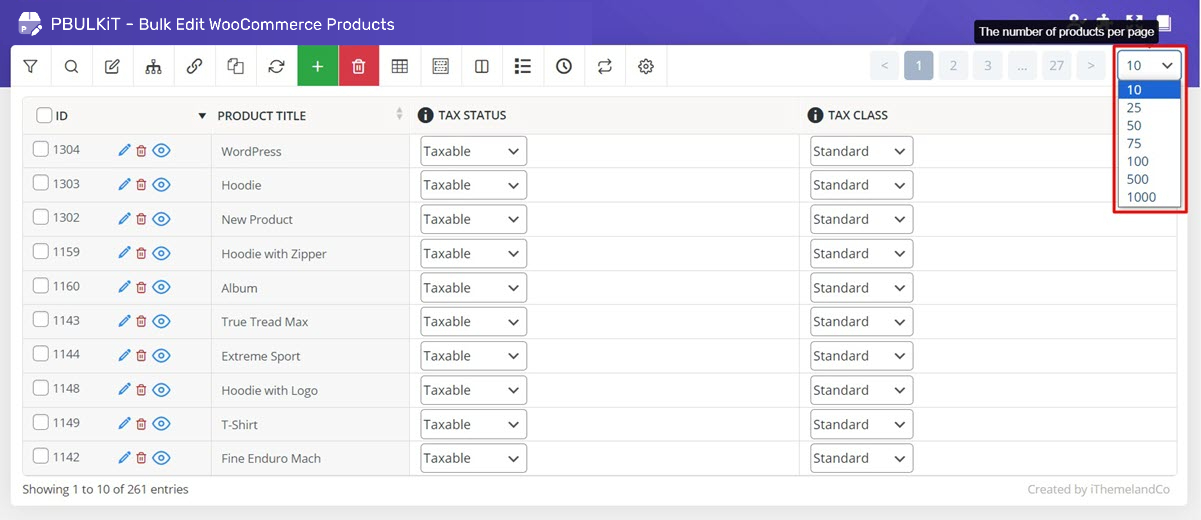This screenshot has width=1201, height=520.
Task: Check the box for product 1304
Action: [x=41, y=150]
